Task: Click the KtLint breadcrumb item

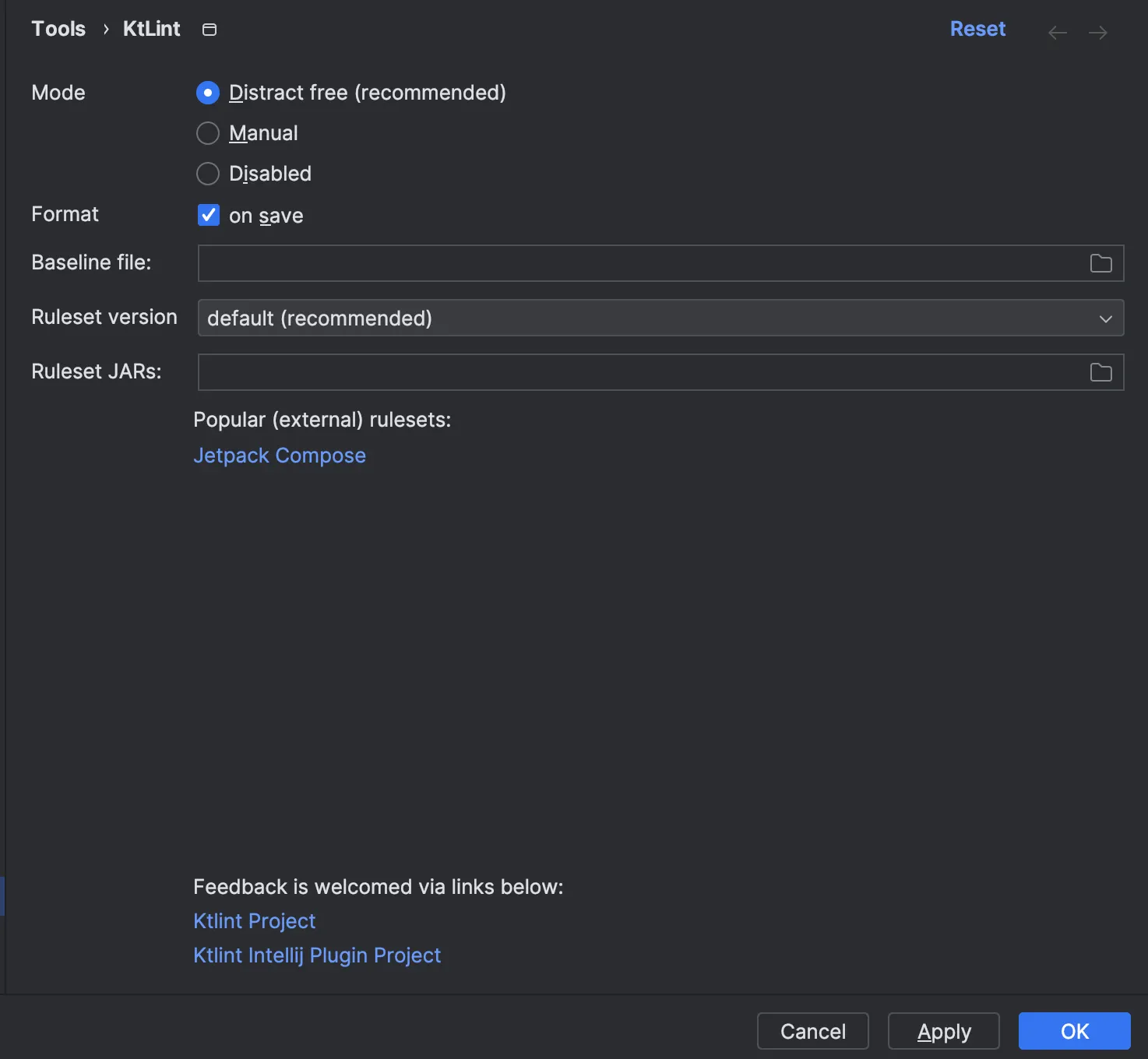Action: pos(151,29)
